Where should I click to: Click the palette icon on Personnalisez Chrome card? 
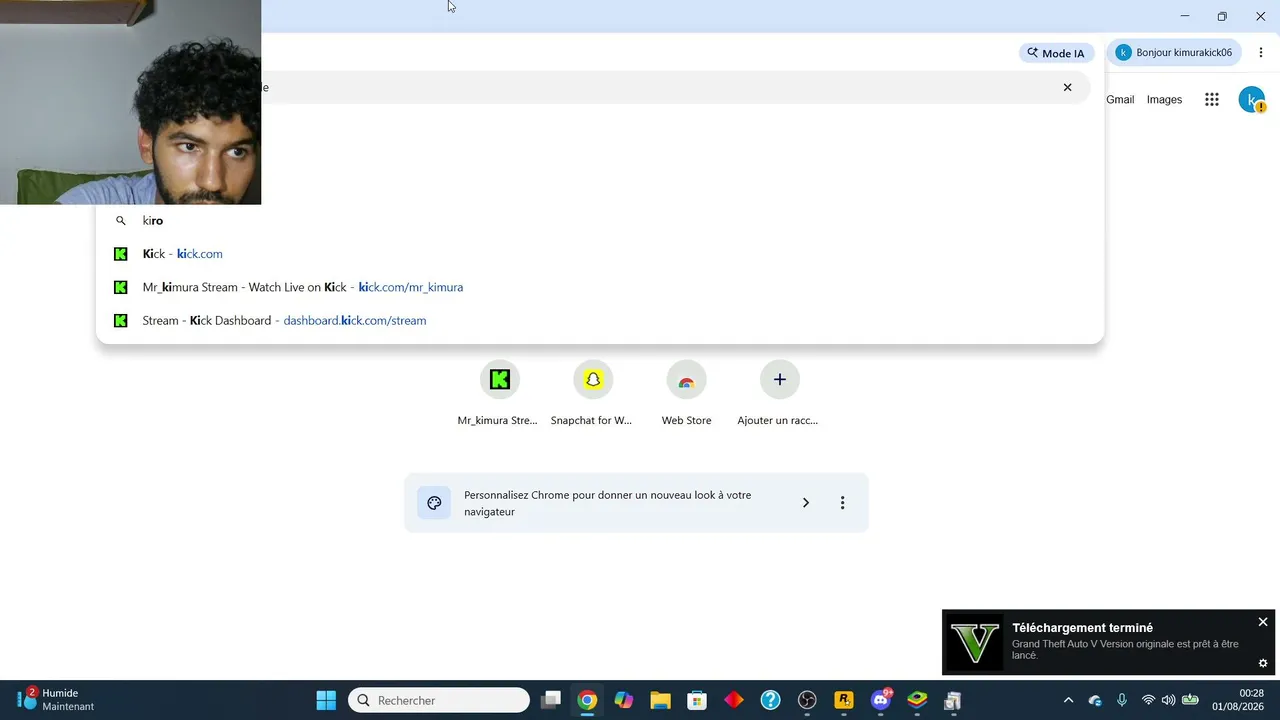click(x=434, y=503)
